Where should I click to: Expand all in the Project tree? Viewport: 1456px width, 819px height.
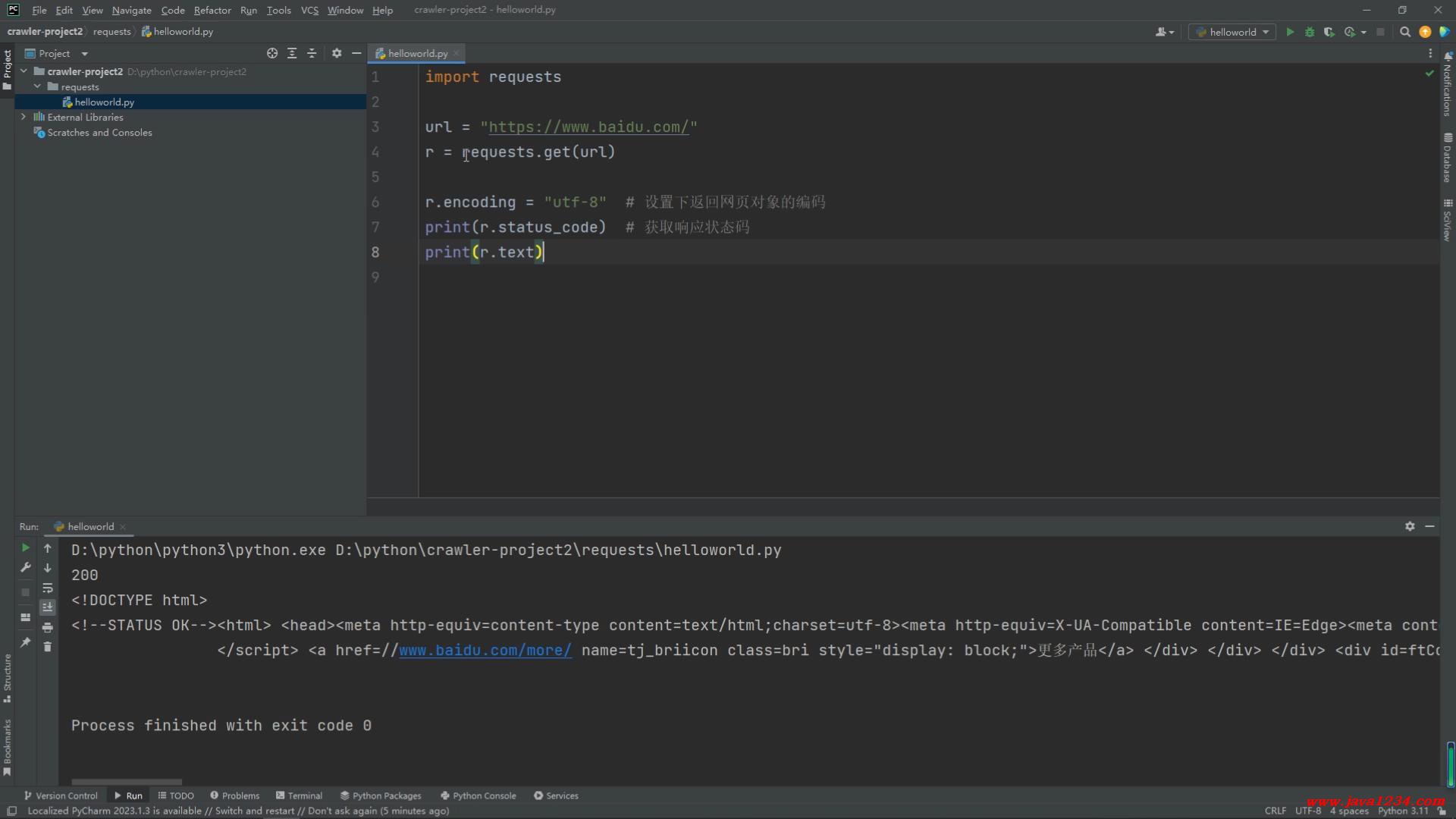click(292, 53)
